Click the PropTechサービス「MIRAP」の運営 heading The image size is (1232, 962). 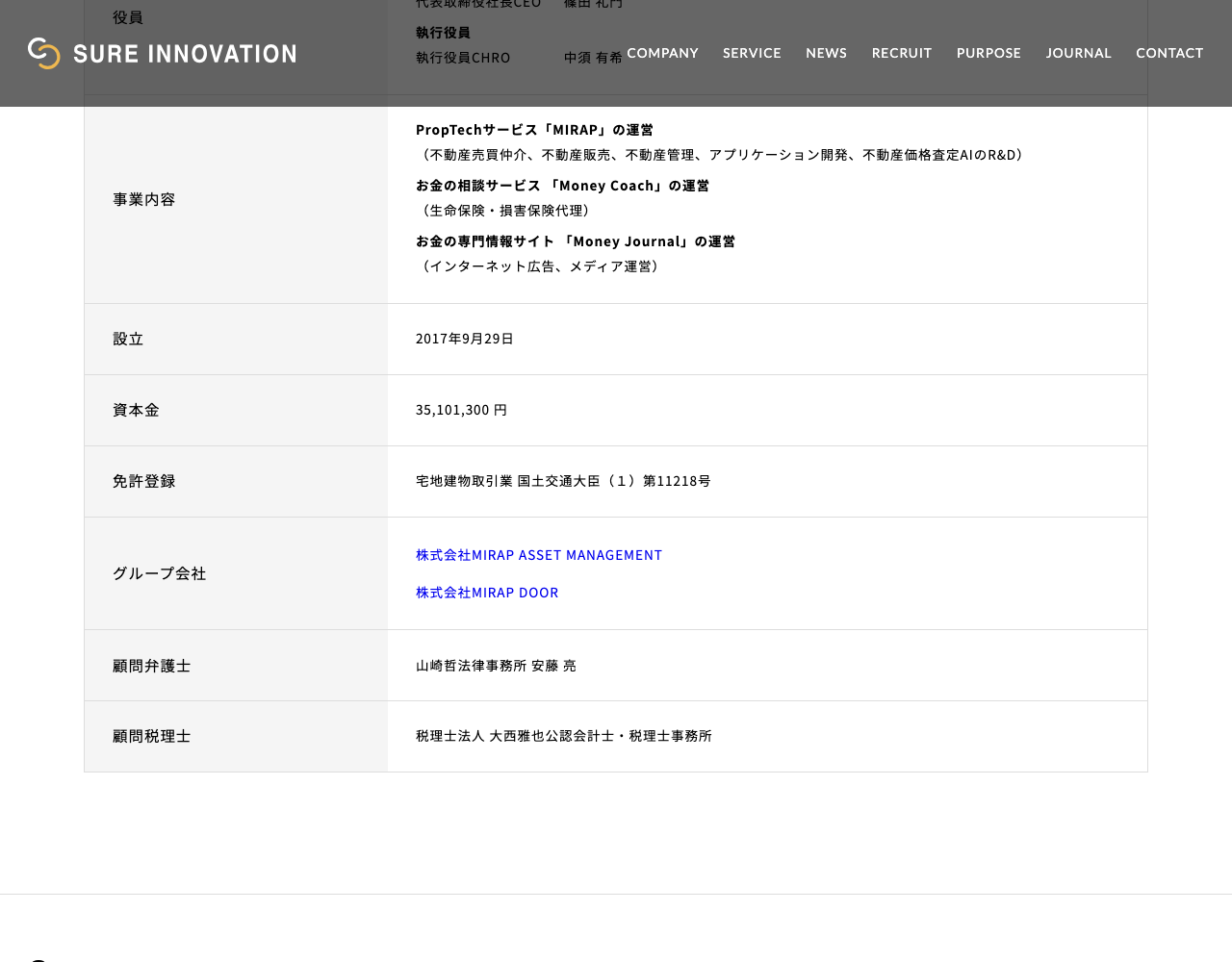(535, 130)
